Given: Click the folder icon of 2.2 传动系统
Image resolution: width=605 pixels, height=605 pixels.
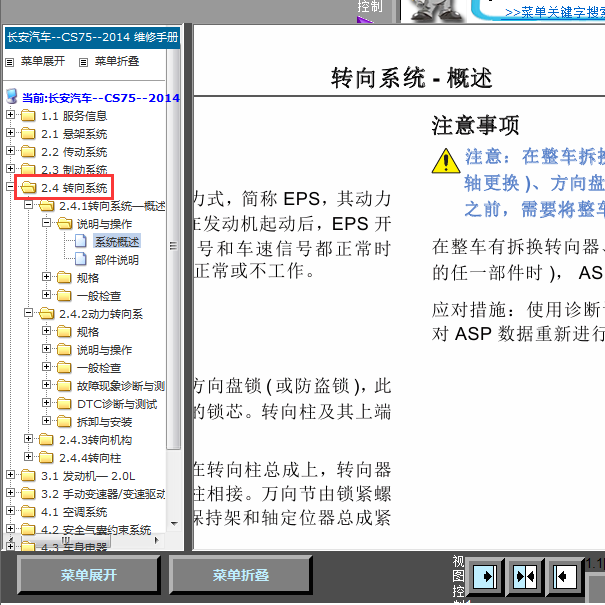Looking at the screenshot, I should (x=28, y=152).
